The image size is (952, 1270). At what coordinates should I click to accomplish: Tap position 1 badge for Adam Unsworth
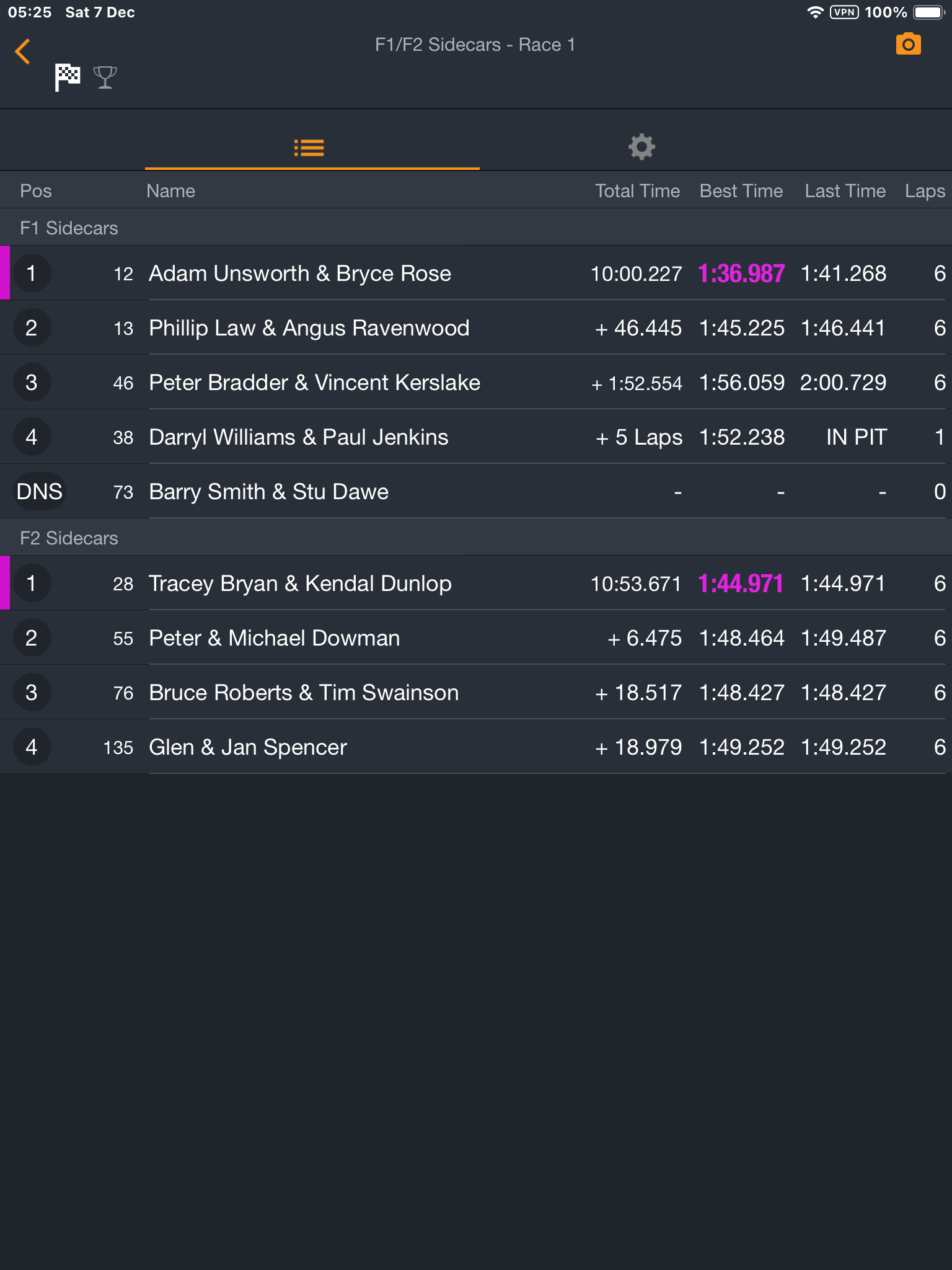(32, 273)
